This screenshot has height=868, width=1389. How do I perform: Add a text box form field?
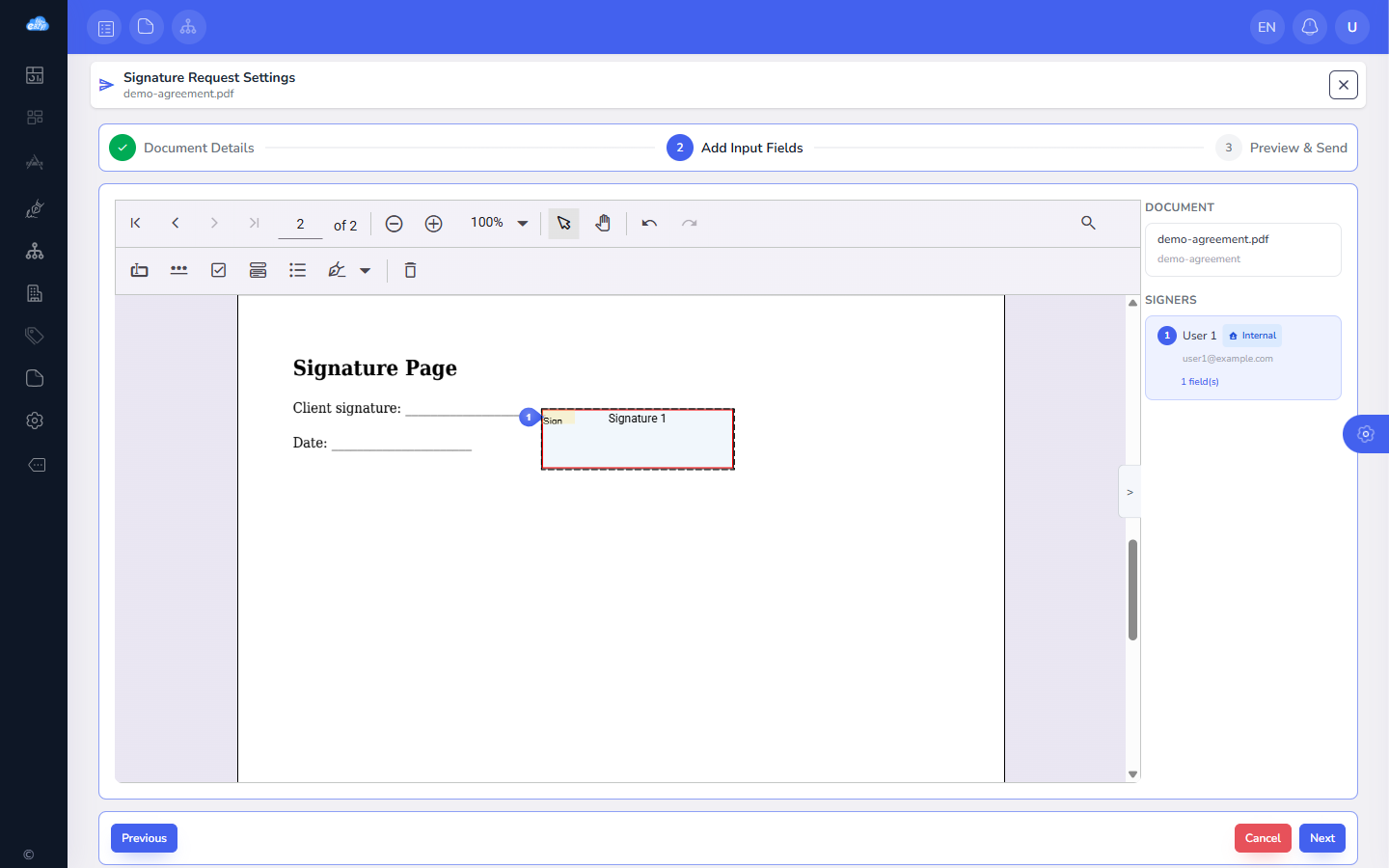tap(140, 271)
